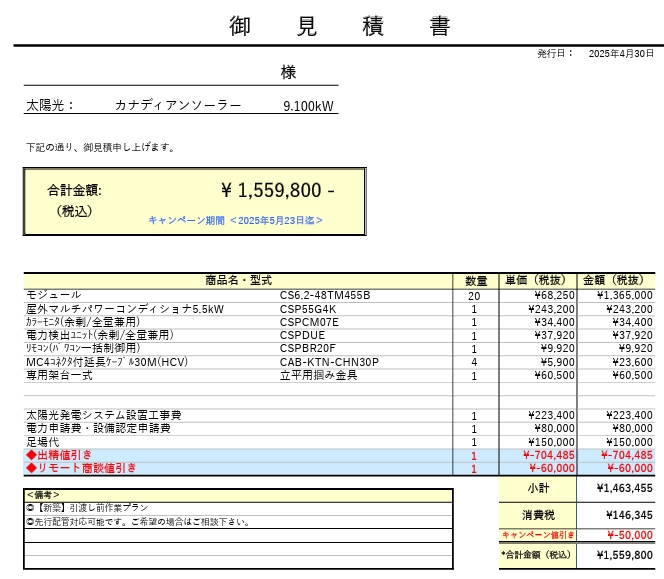Click the カラーモニタ(余剰/全量兼用) item
Viewport: 664px width, 579px height.
tap(83, 322)
